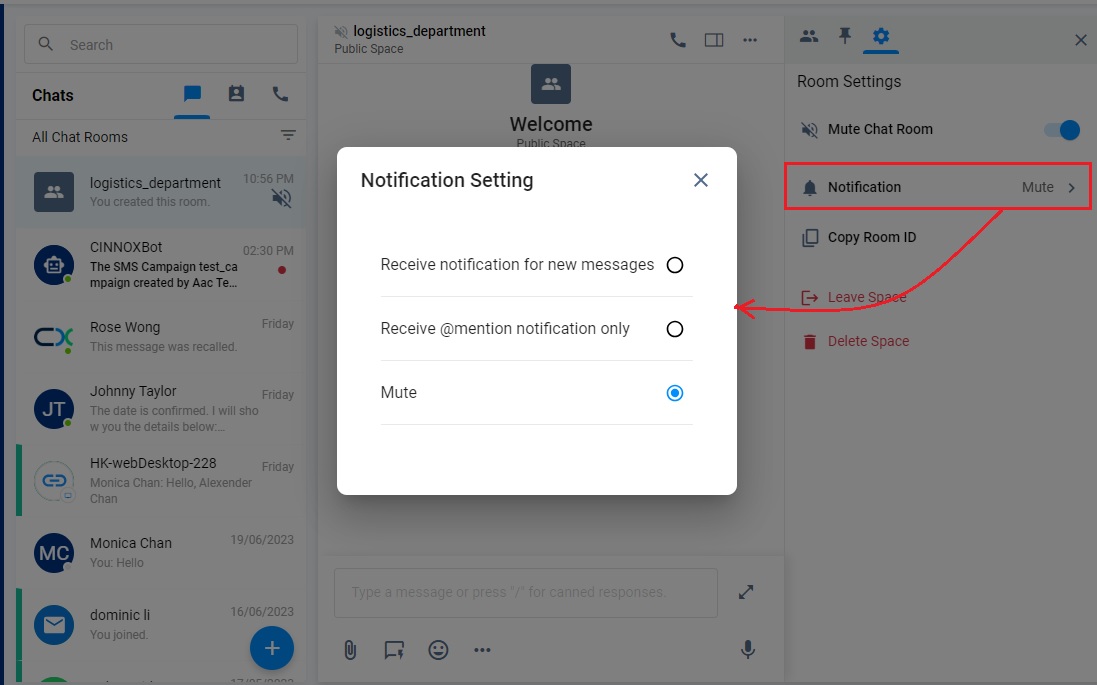
Task: Click the muted icon on logistics_department row
Action: click(x=281, y=199)
